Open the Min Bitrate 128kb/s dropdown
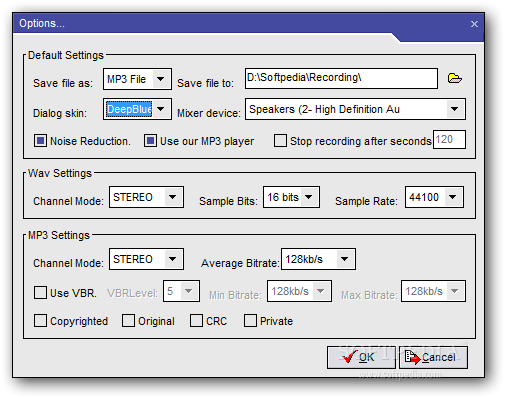Image resolution: width=505 pixels, height=398 pixels. 299,291
